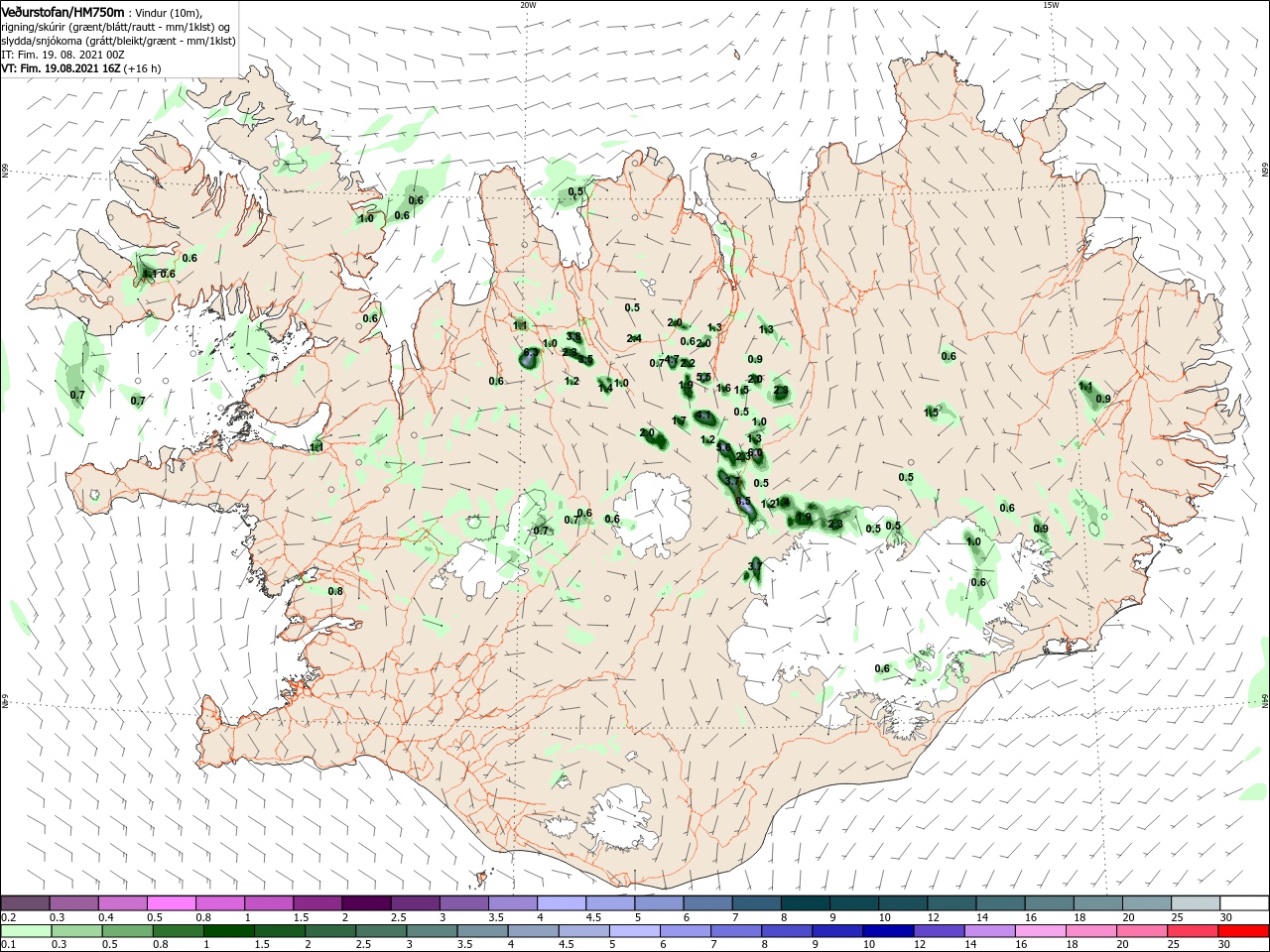Click the 20W longitude label
Screen dimensions: 1270x952
[x=528, y=5]
